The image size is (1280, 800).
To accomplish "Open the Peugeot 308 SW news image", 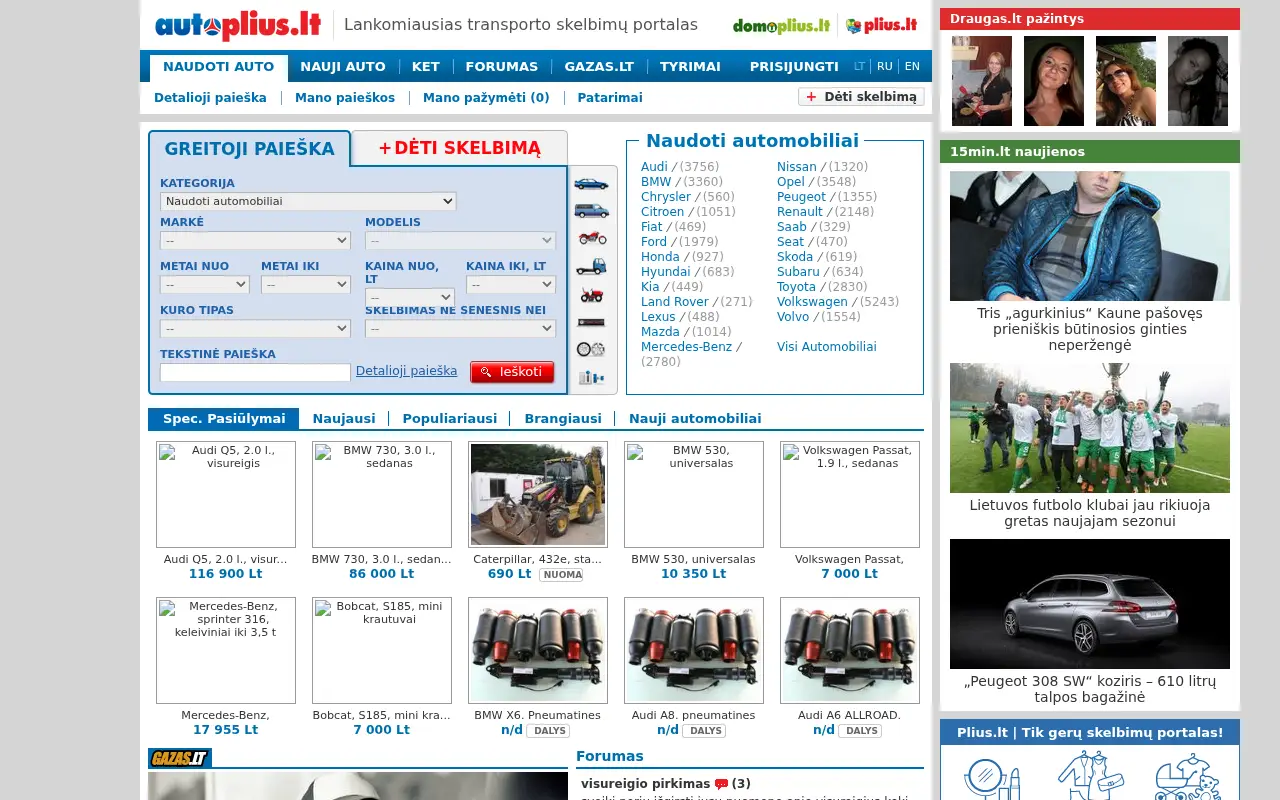I will 1090,604.
